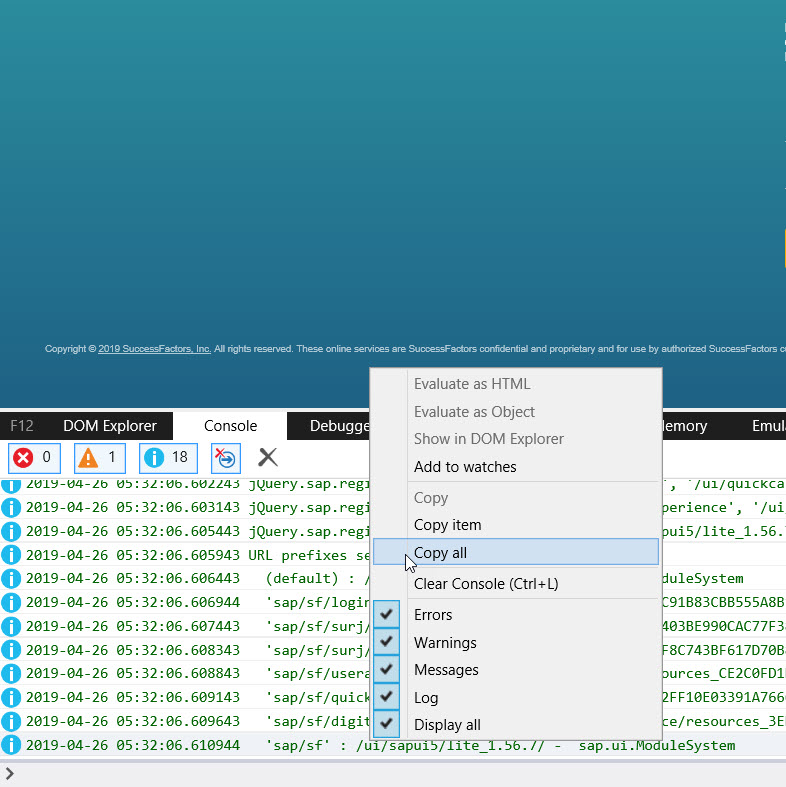Viewport: 786px width, 787px height.
Task: Click the console prompt chevron icon
Action: [x=9, y=774]
